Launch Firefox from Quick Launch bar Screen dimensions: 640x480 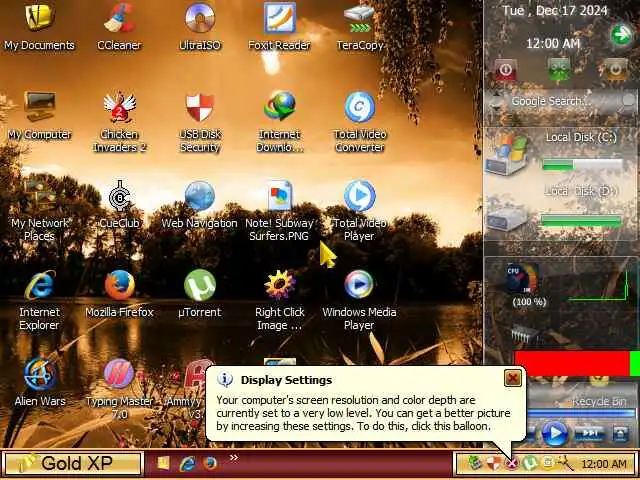(210, 463)
